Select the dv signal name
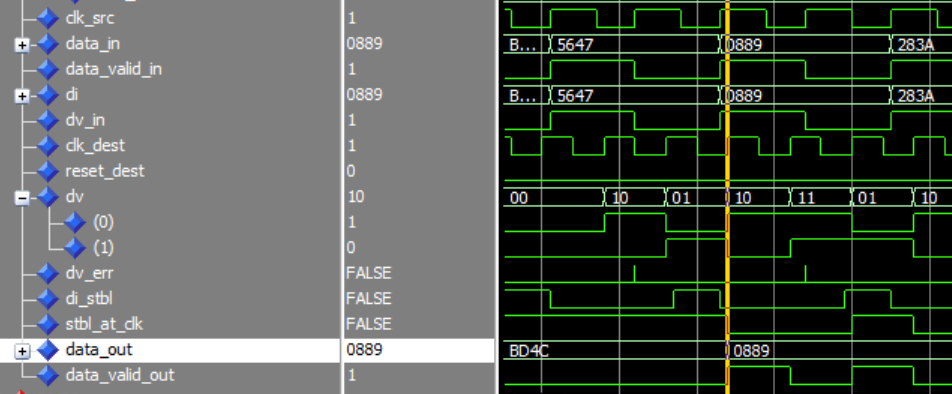The width and height of the screenshot is (952, 394). point(74,197)
